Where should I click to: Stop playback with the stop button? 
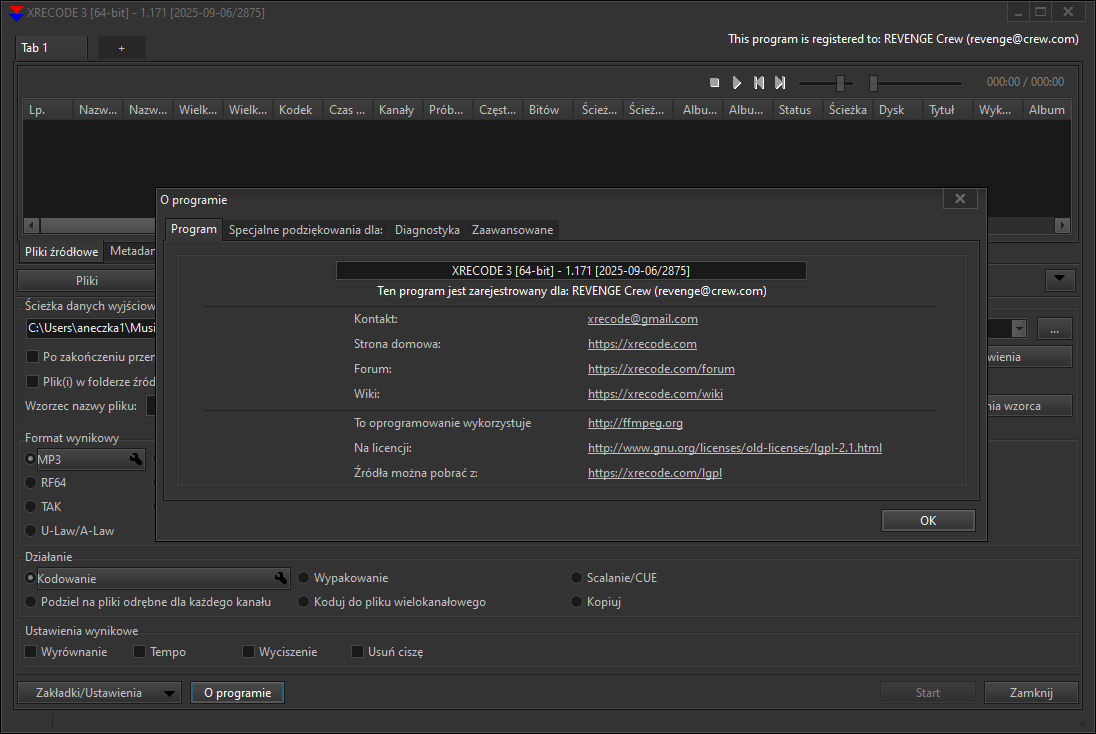tap(714, 82)
